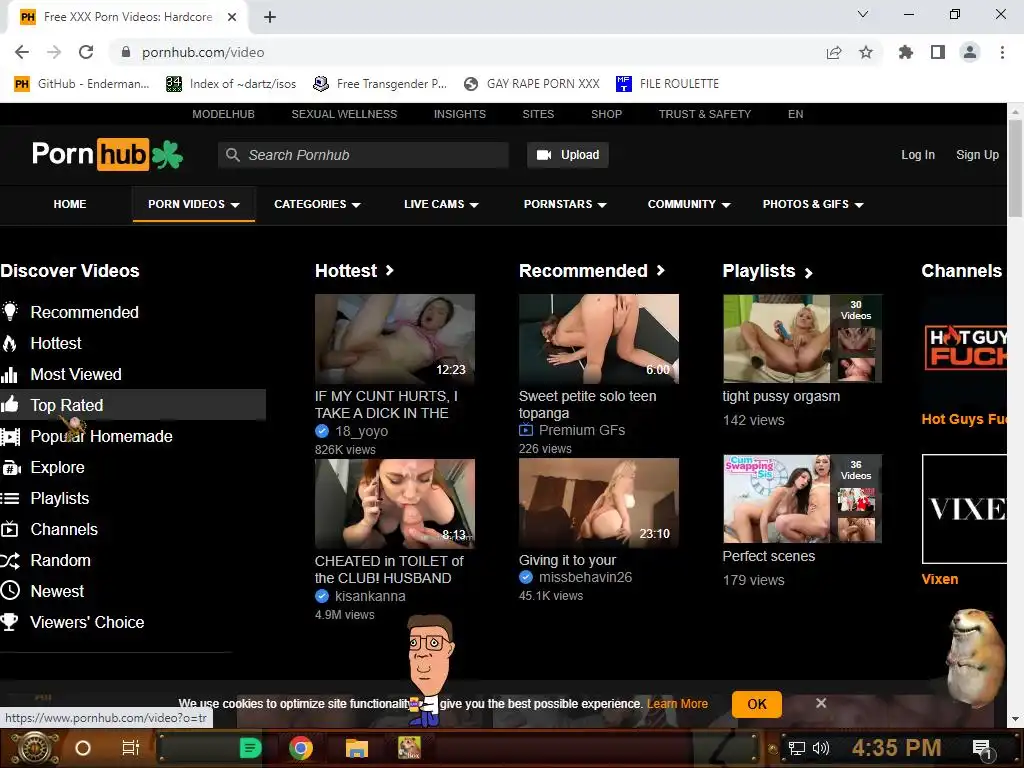Open the notification center icon
The height and width of the screenshot is (768, 1024).
(982, 749)
